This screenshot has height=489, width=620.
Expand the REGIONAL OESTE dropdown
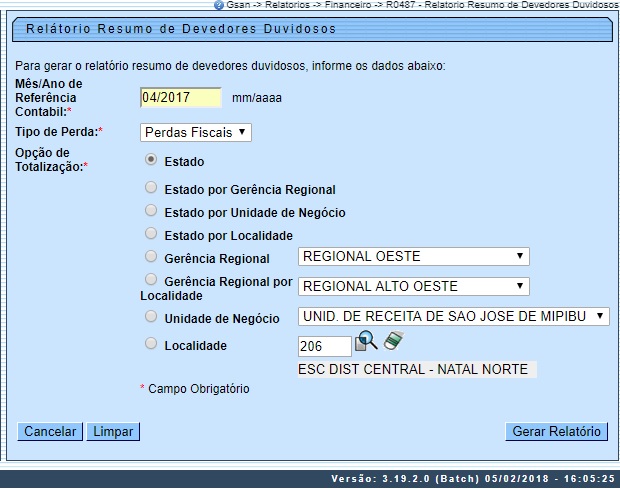point(414,257)
